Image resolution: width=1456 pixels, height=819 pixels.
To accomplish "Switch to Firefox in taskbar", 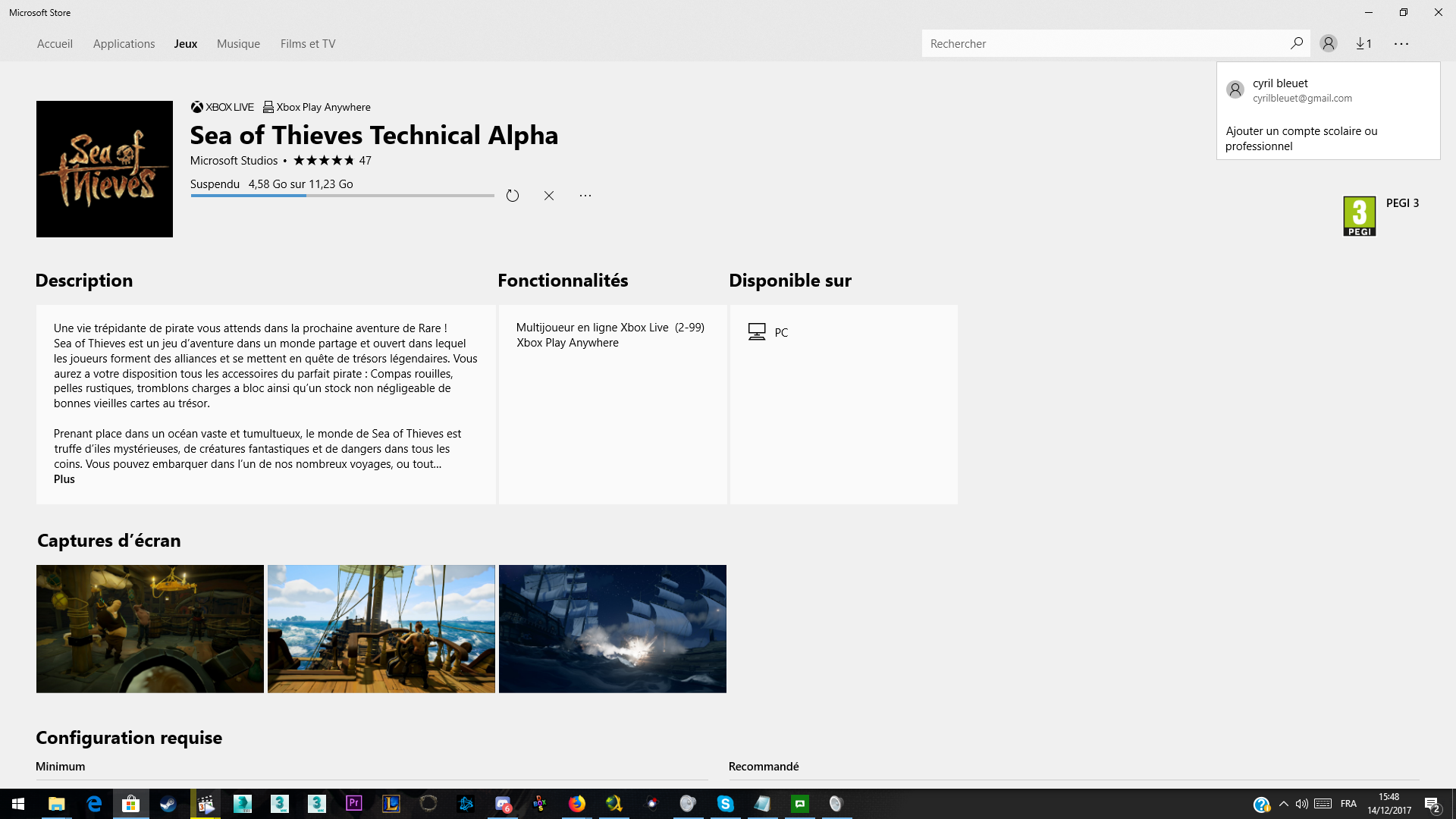I will click(577, 804).
